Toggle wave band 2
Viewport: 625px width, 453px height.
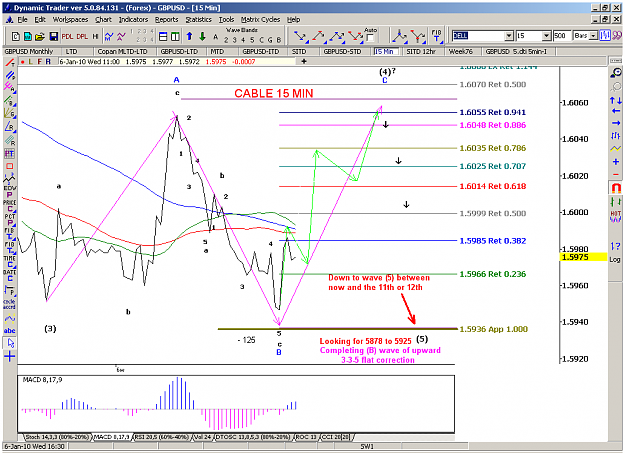226,40
